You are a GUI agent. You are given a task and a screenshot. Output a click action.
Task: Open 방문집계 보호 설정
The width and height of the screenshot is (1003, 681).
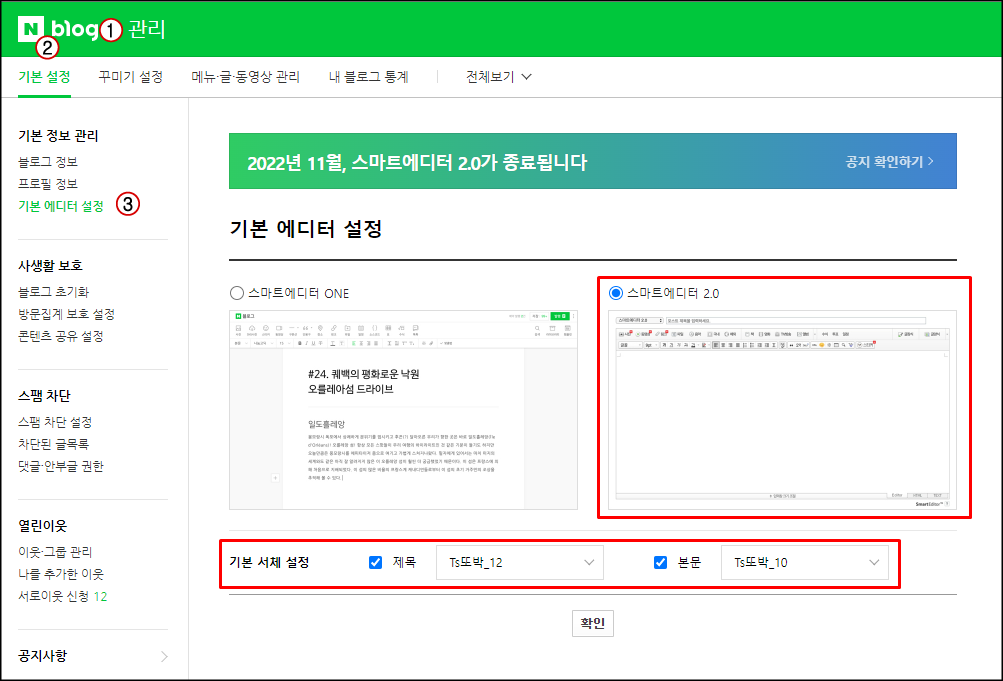click(x=67, y=314)
